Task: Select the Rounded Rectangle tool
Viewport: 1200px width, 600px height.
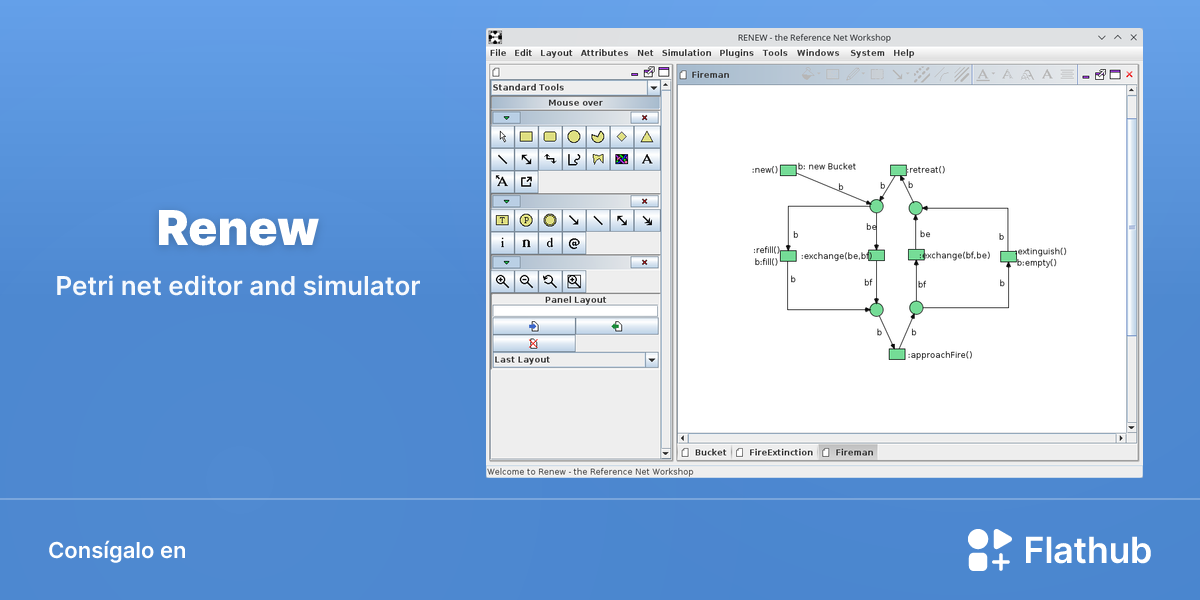Action: (550, 136)
